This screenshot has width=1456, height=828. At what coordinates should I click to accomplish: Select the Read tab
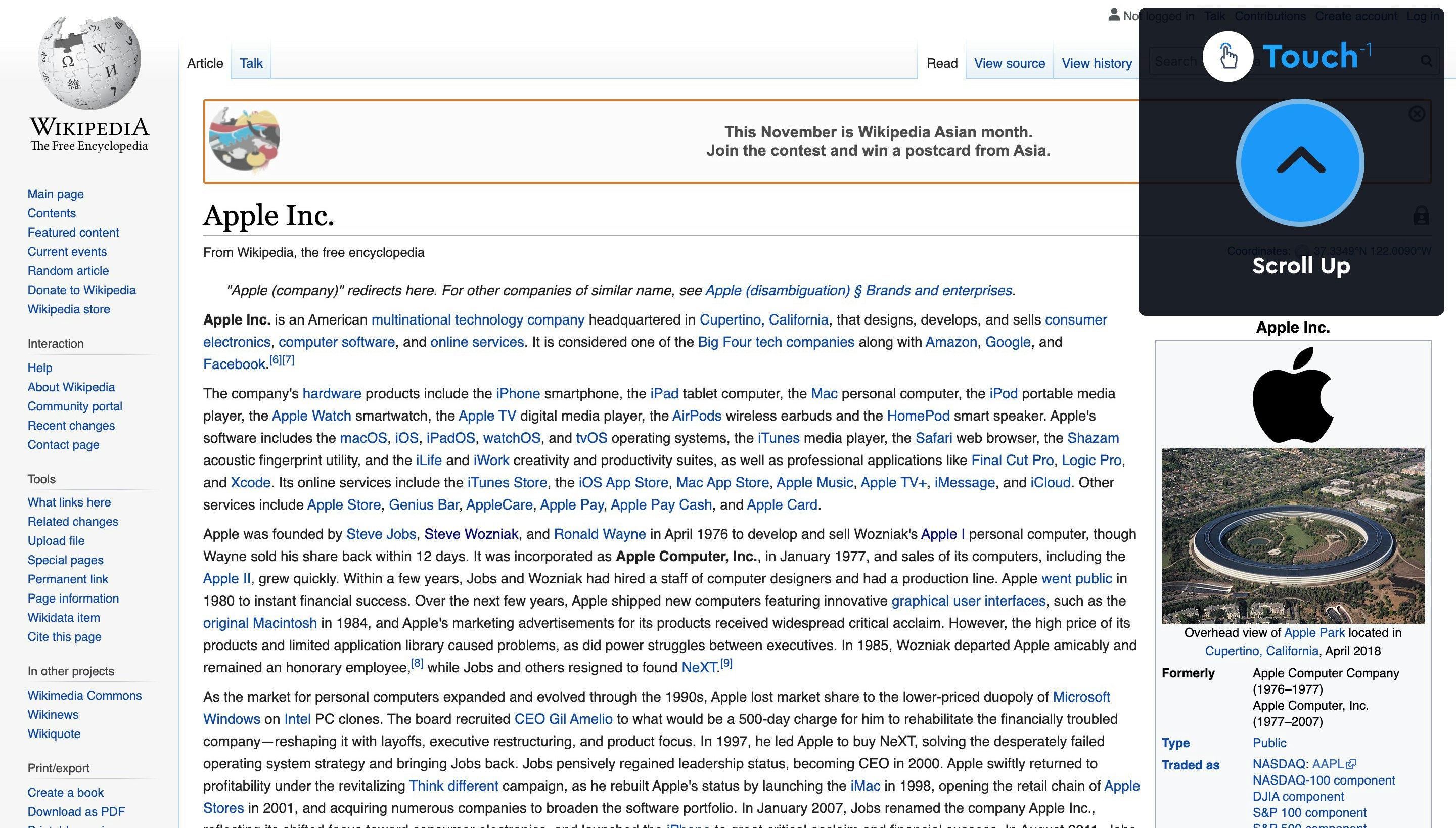942,63
